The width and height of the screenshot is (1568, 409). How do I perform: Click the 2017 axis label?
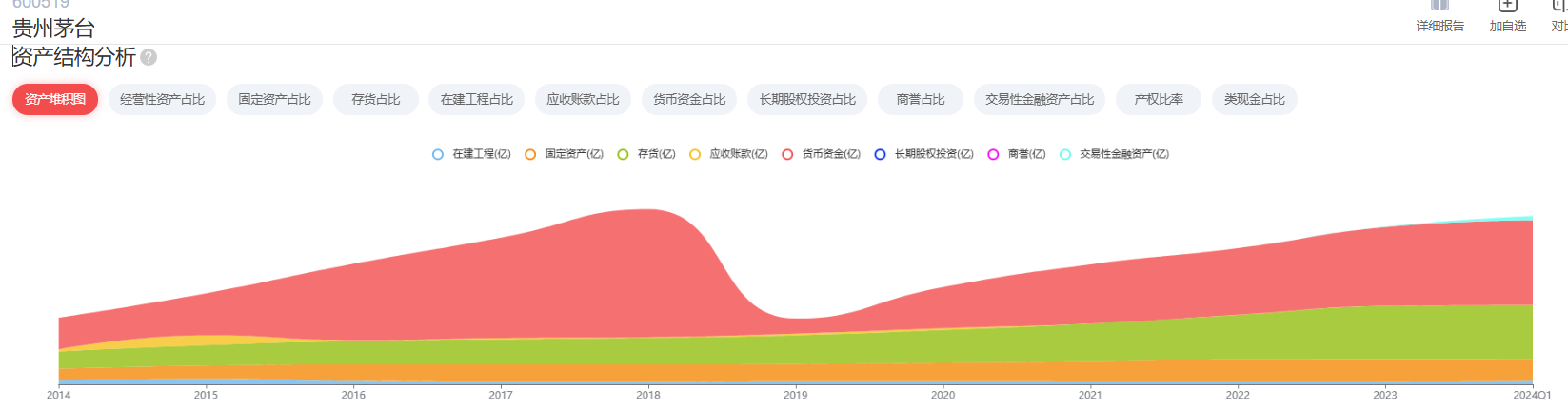point(501,395)
